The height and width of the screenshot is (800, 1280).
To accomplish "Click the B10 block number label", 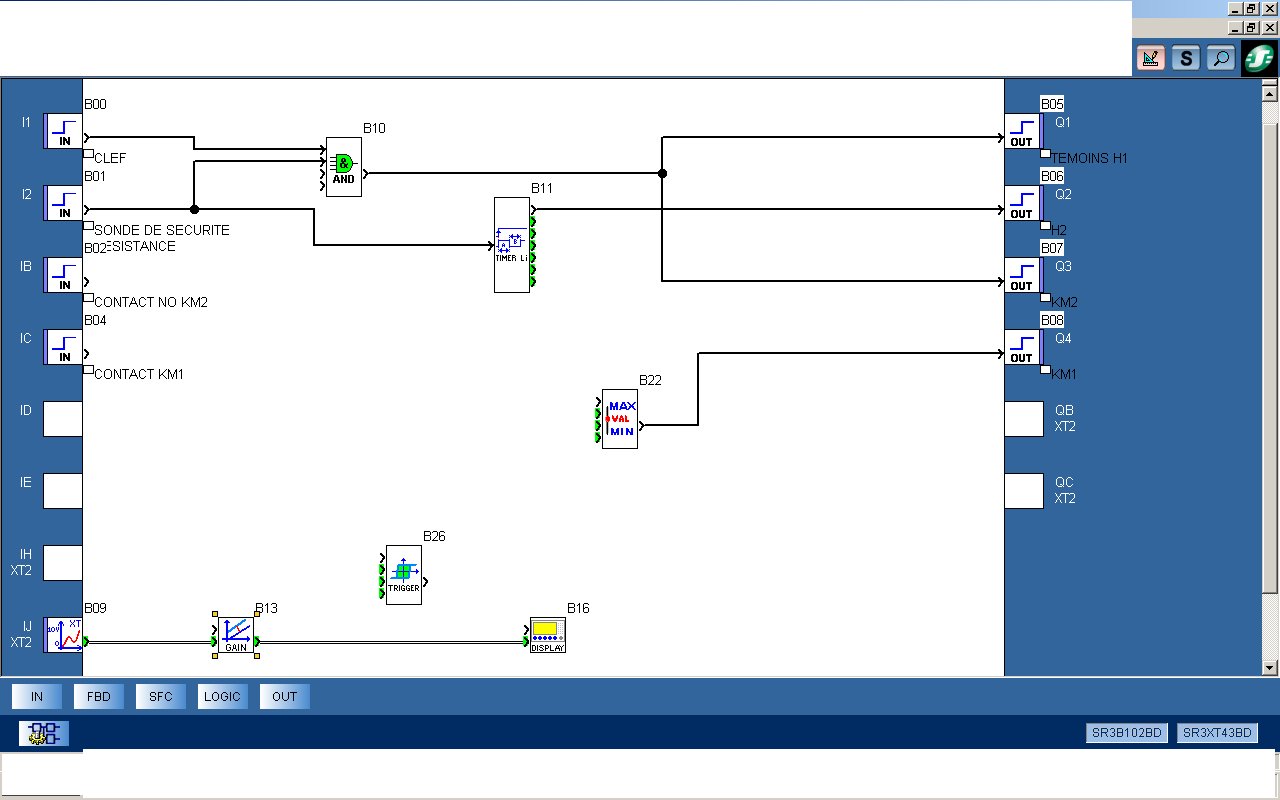I will tap(374, 128).
